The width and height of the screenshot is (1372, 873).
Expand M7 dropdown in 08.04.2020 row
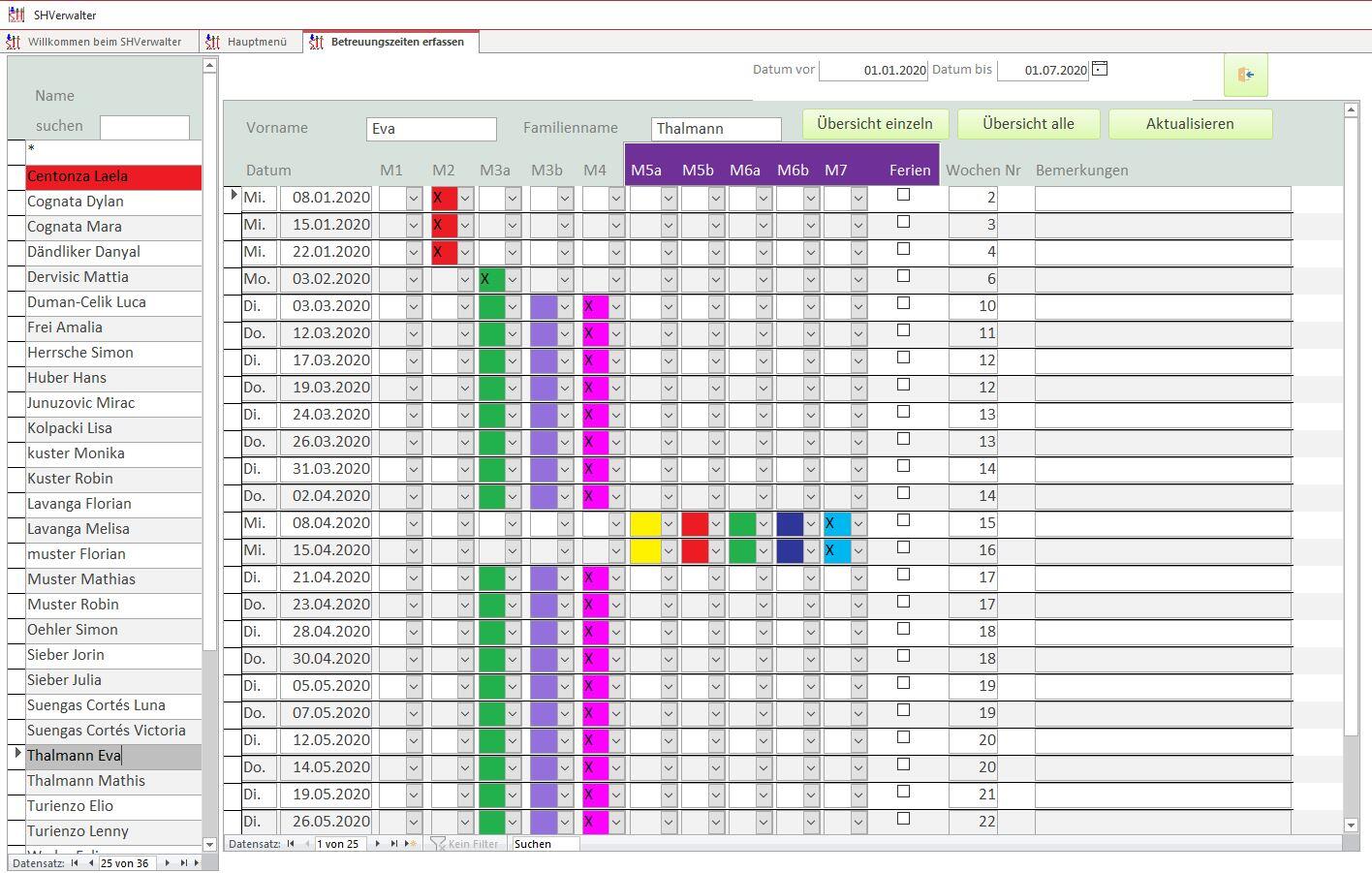pos(858,524)
